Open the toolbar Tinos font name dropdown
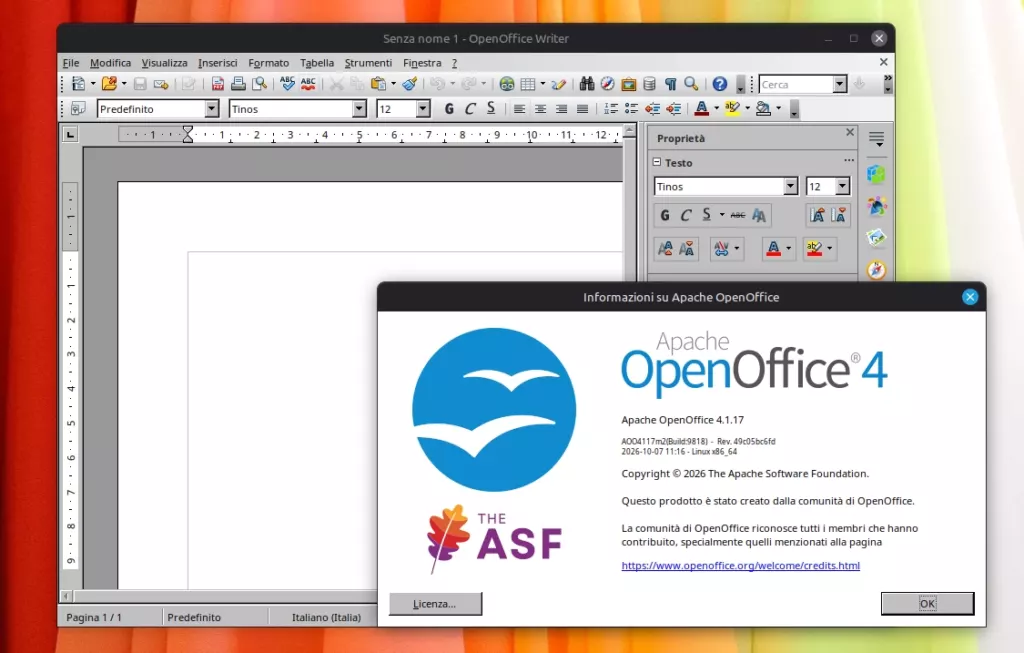The height and width of the screenshot is (653, 1024). 359,108
